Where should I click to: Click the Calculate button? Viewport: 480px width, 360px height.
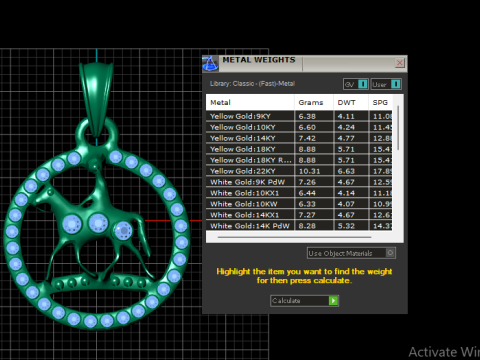[x=304, y=301]
